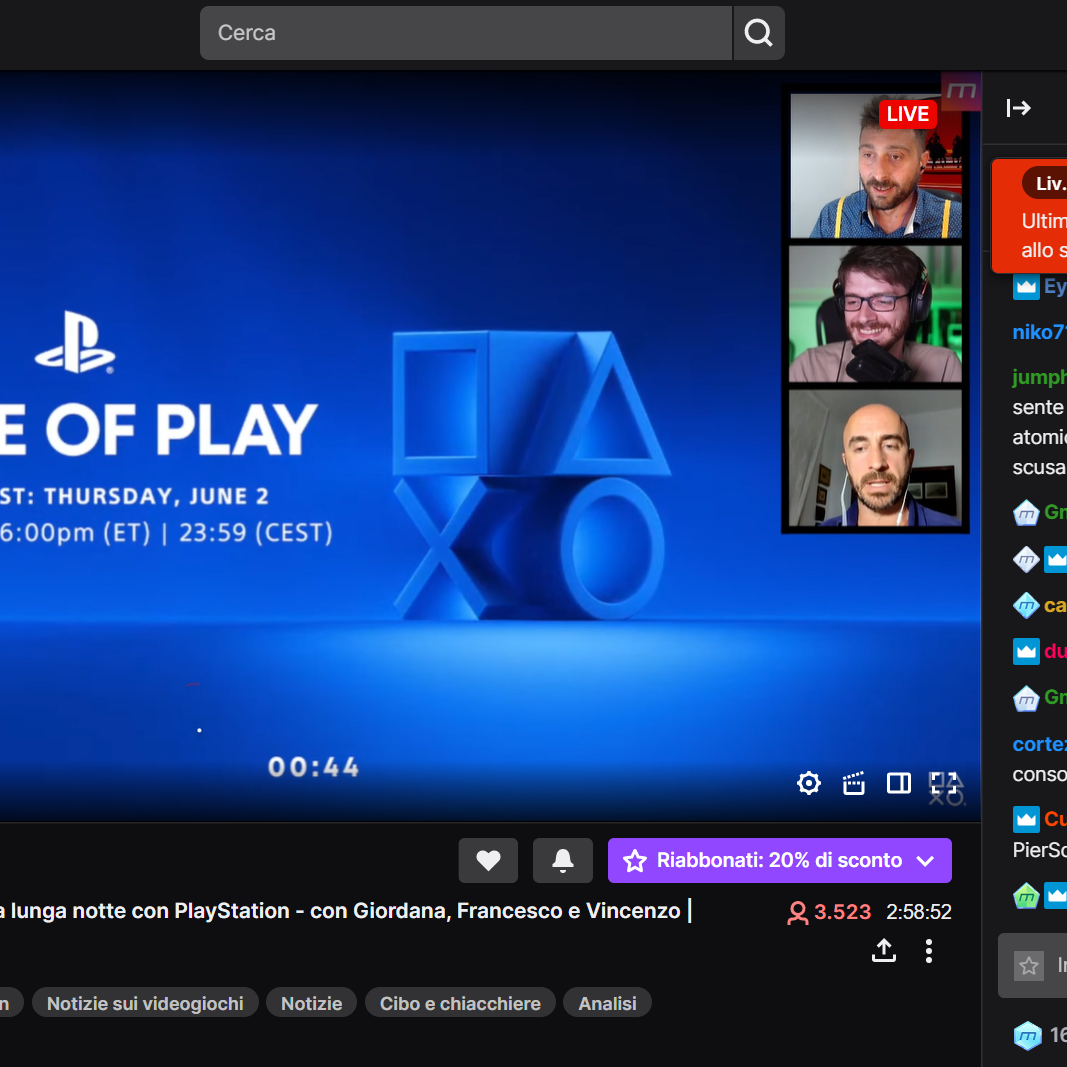The image size is (1067, 1067).
Task: Toggle theatre mode in the player
Action: point(898,783)
